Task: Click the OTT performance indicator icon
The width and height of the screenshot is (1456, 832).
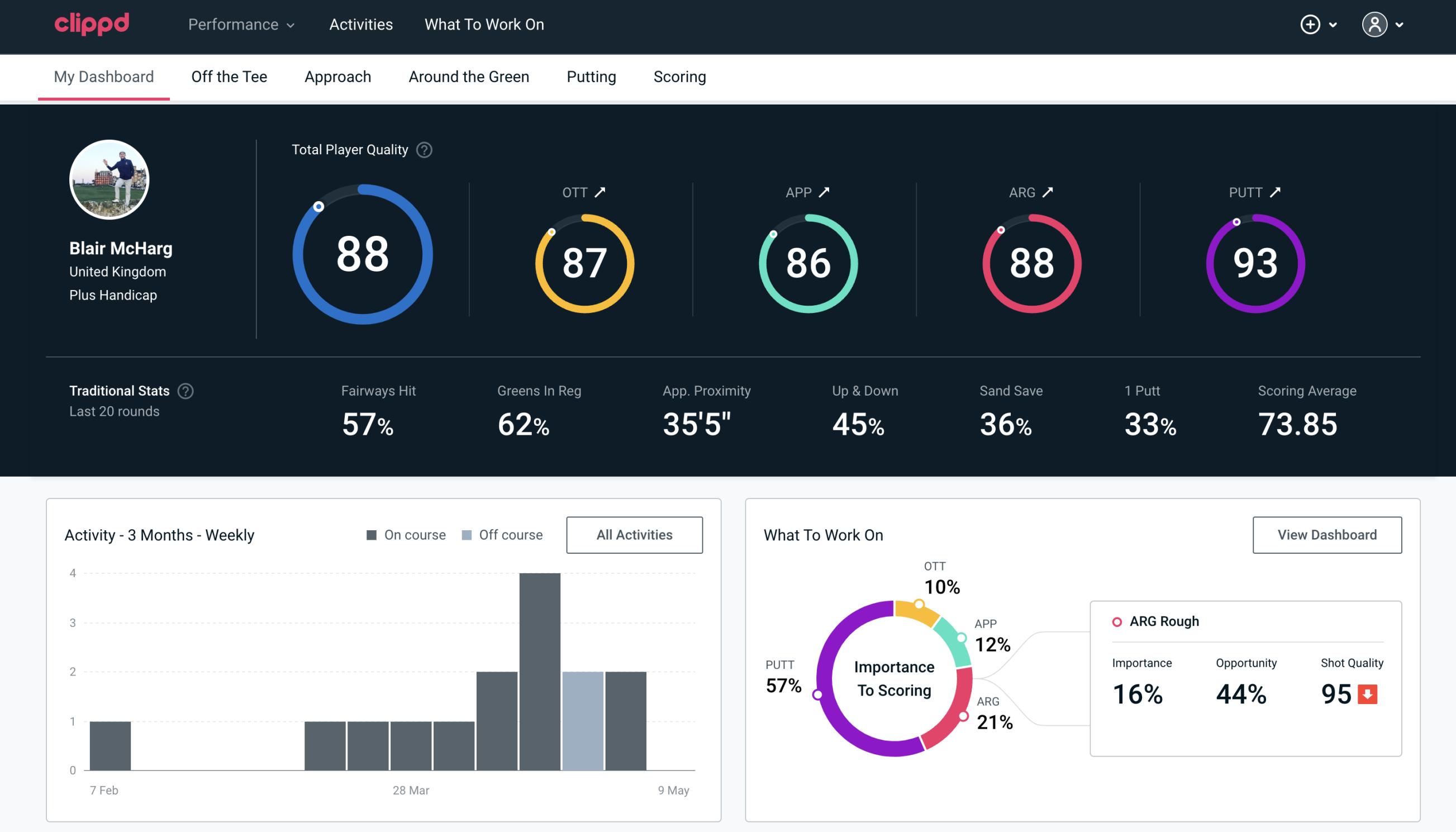Action: coord(601,192)
